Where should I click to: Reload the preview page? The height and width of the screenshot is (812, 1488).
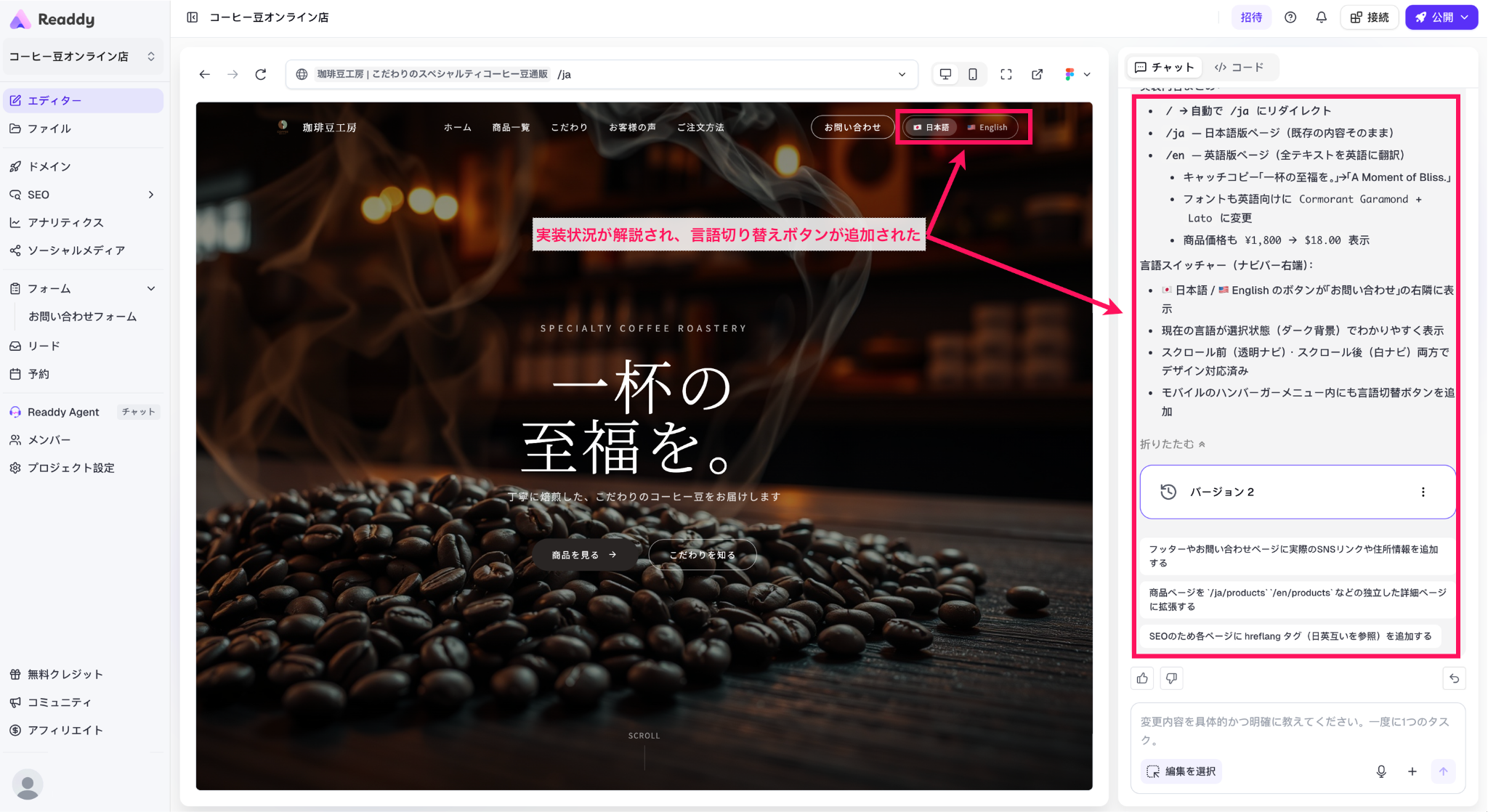pos(261,74)
